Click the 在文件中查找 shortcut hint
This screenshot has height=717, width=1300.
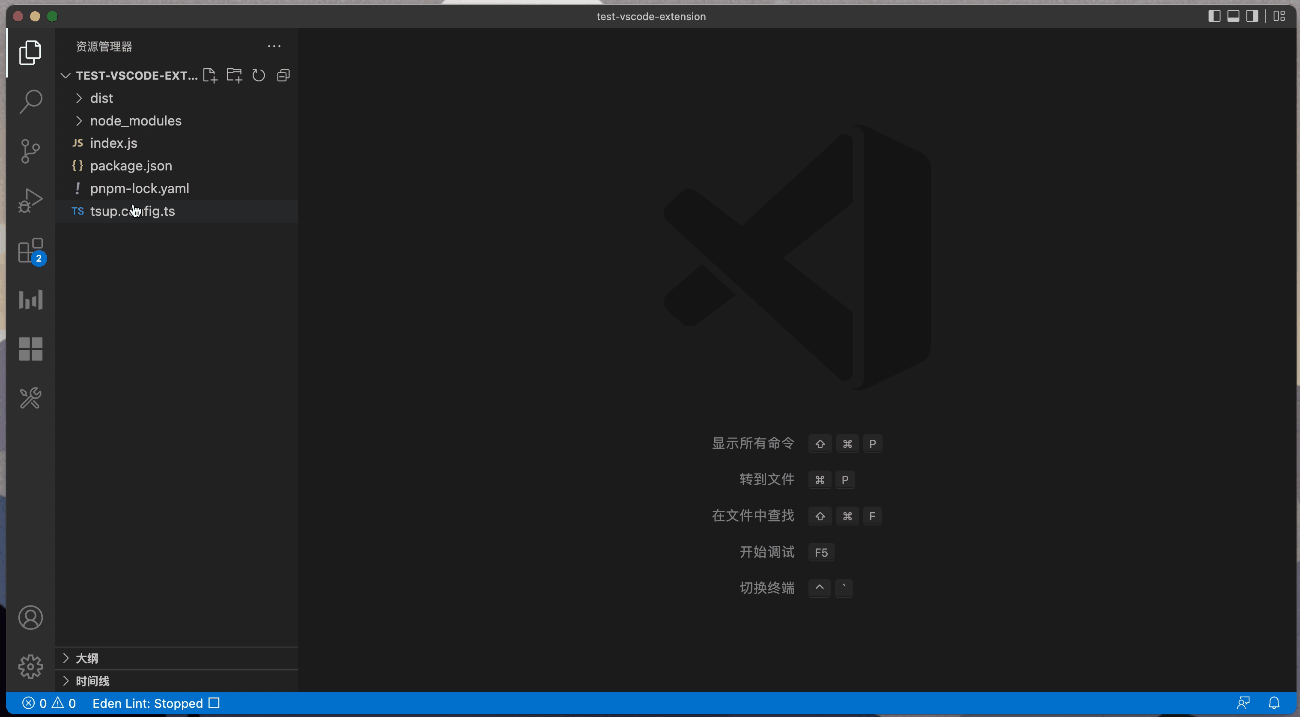tap(753, 516)
